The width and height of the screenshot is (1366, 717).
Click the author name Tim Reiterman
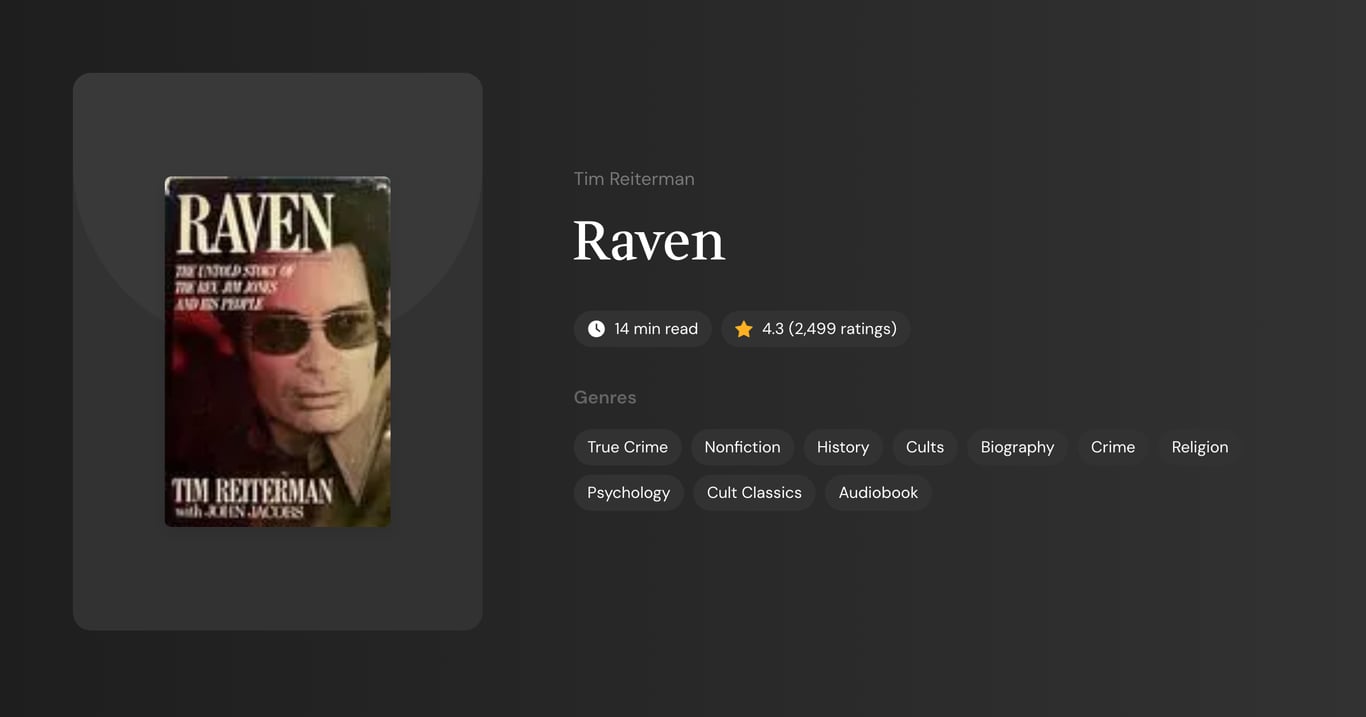click(634, 178)
